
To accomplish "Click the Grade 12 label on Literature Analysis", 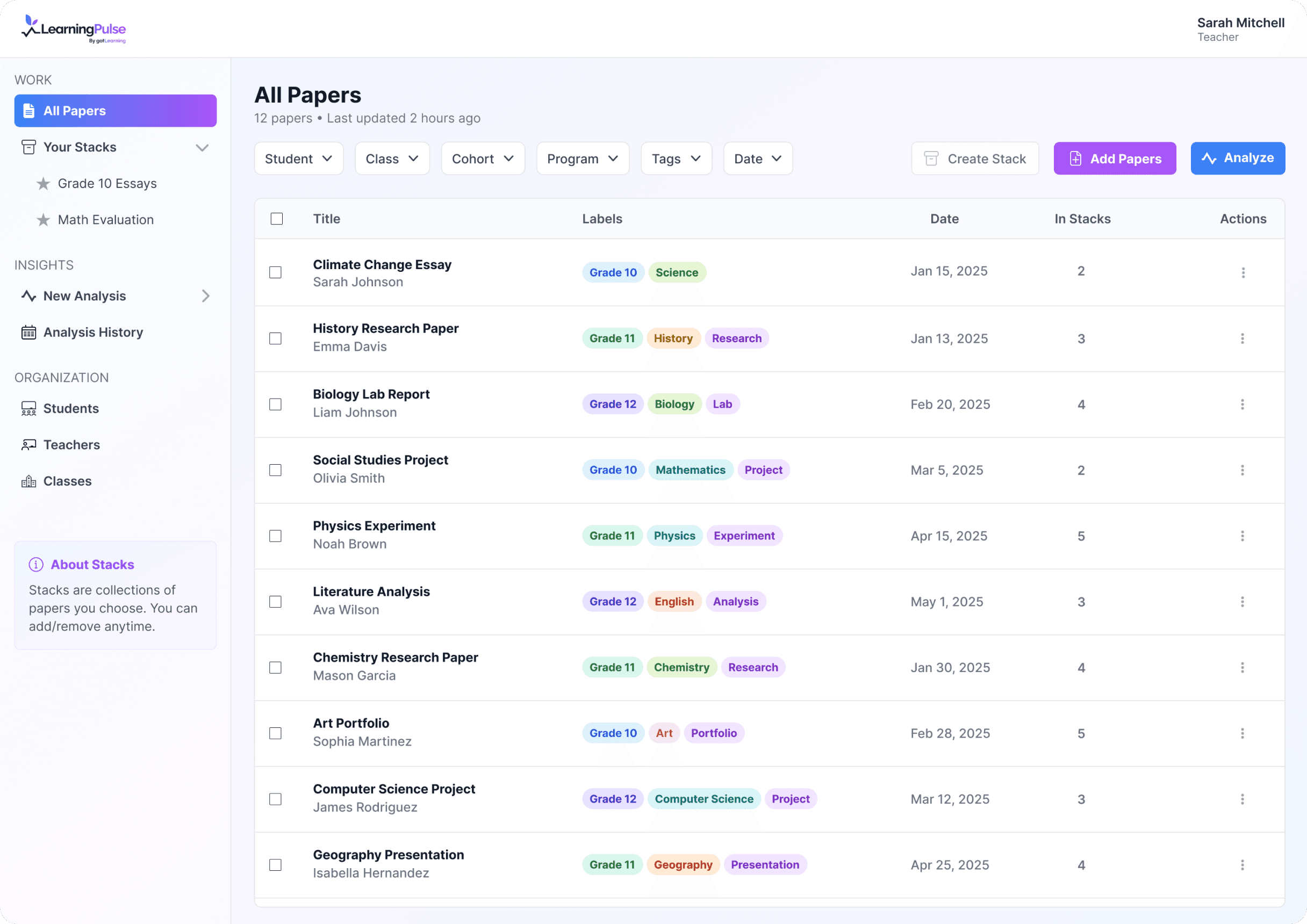I will click(x=613, y=601).
